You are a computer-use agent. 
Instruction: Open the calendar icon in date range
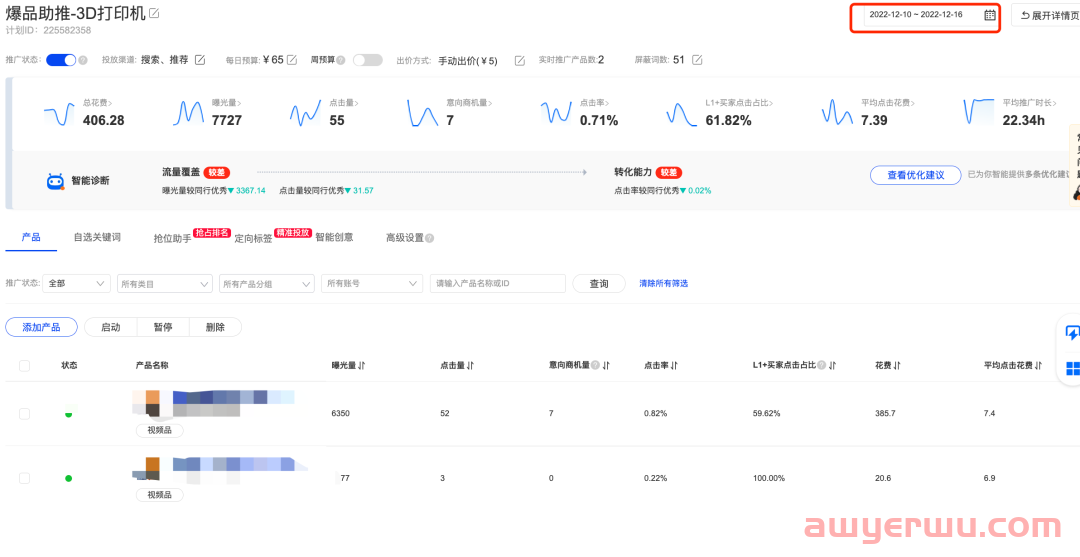point(989,15)
